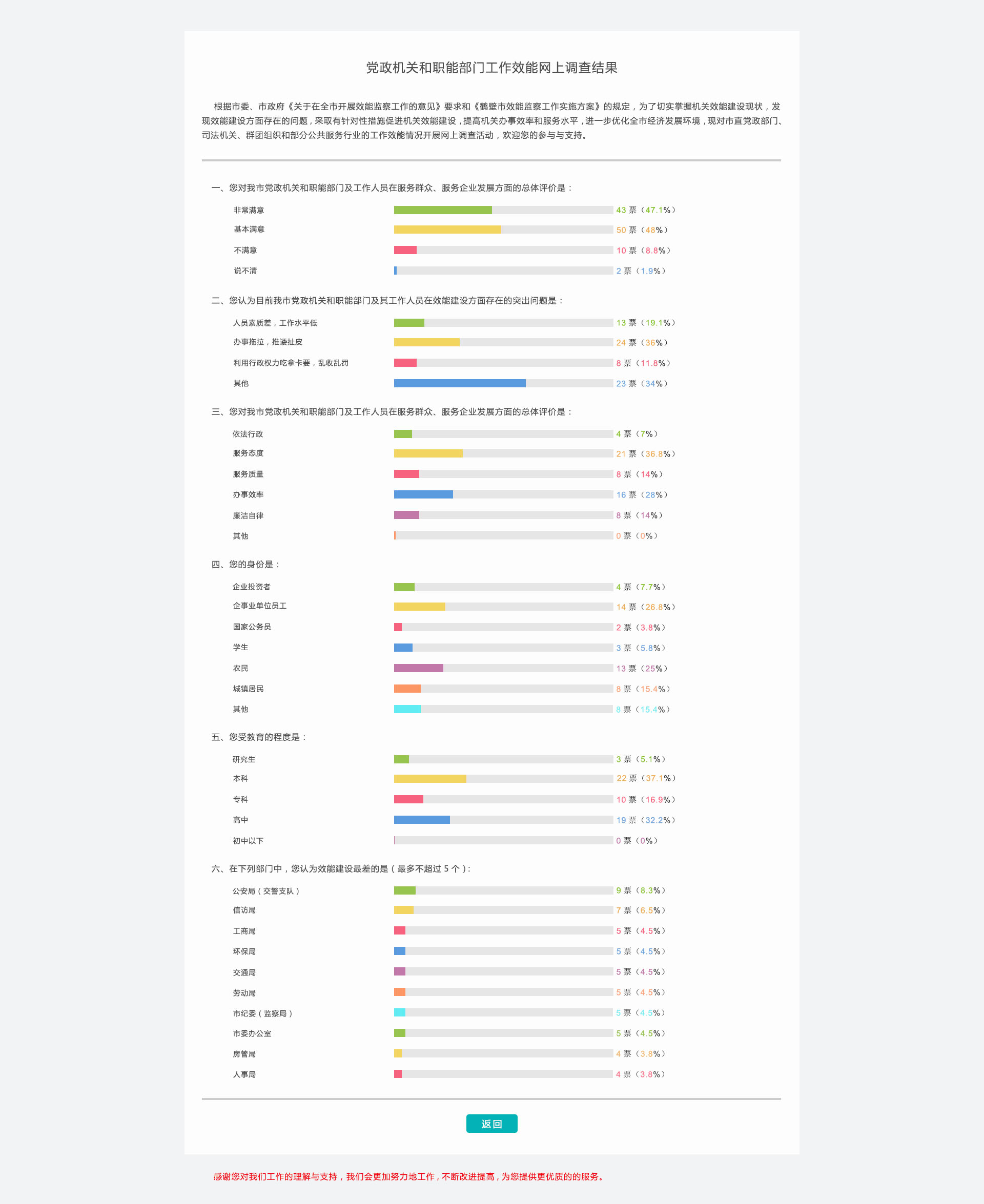Click the 人事局 department label

tap(244, 1074)
